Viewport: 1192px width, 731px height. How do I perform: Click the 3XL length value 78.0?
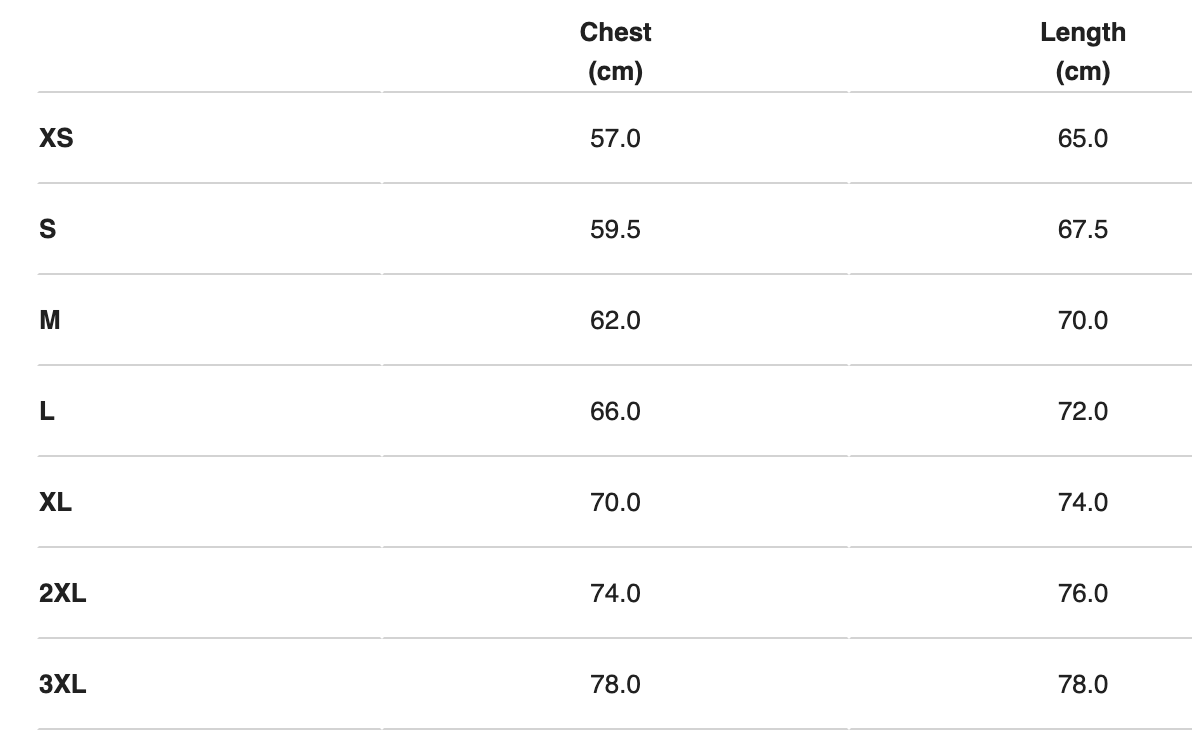pos(1083,684)
